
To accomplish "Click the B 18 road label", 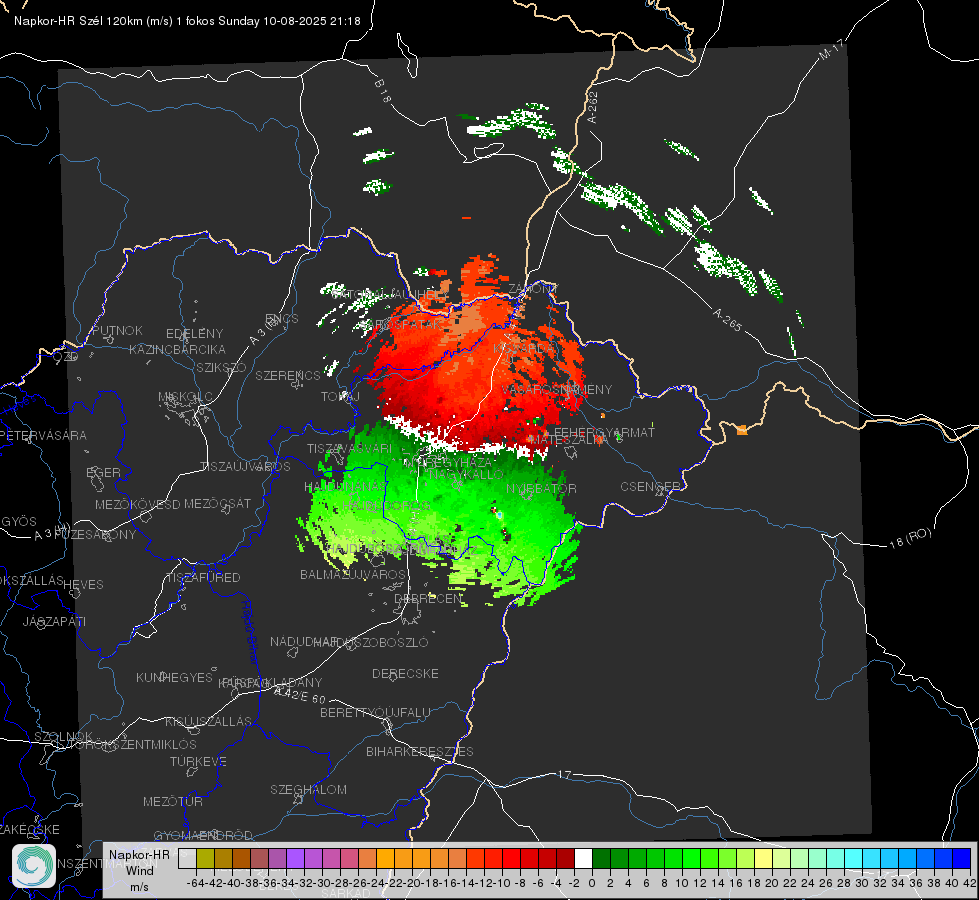I will (x=382, y=91).
